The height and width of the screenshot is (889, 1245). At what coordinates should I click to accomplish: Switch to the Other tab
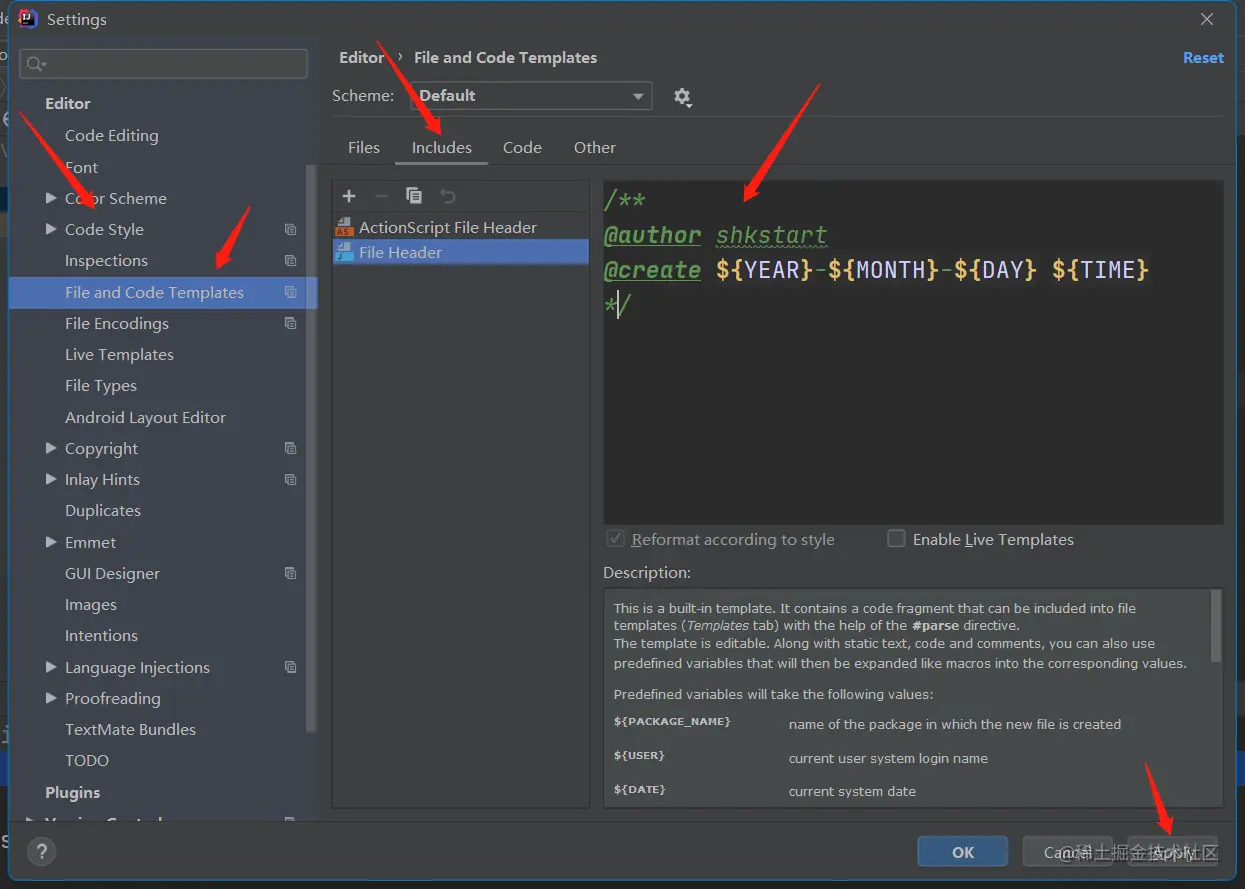[595, 147]
